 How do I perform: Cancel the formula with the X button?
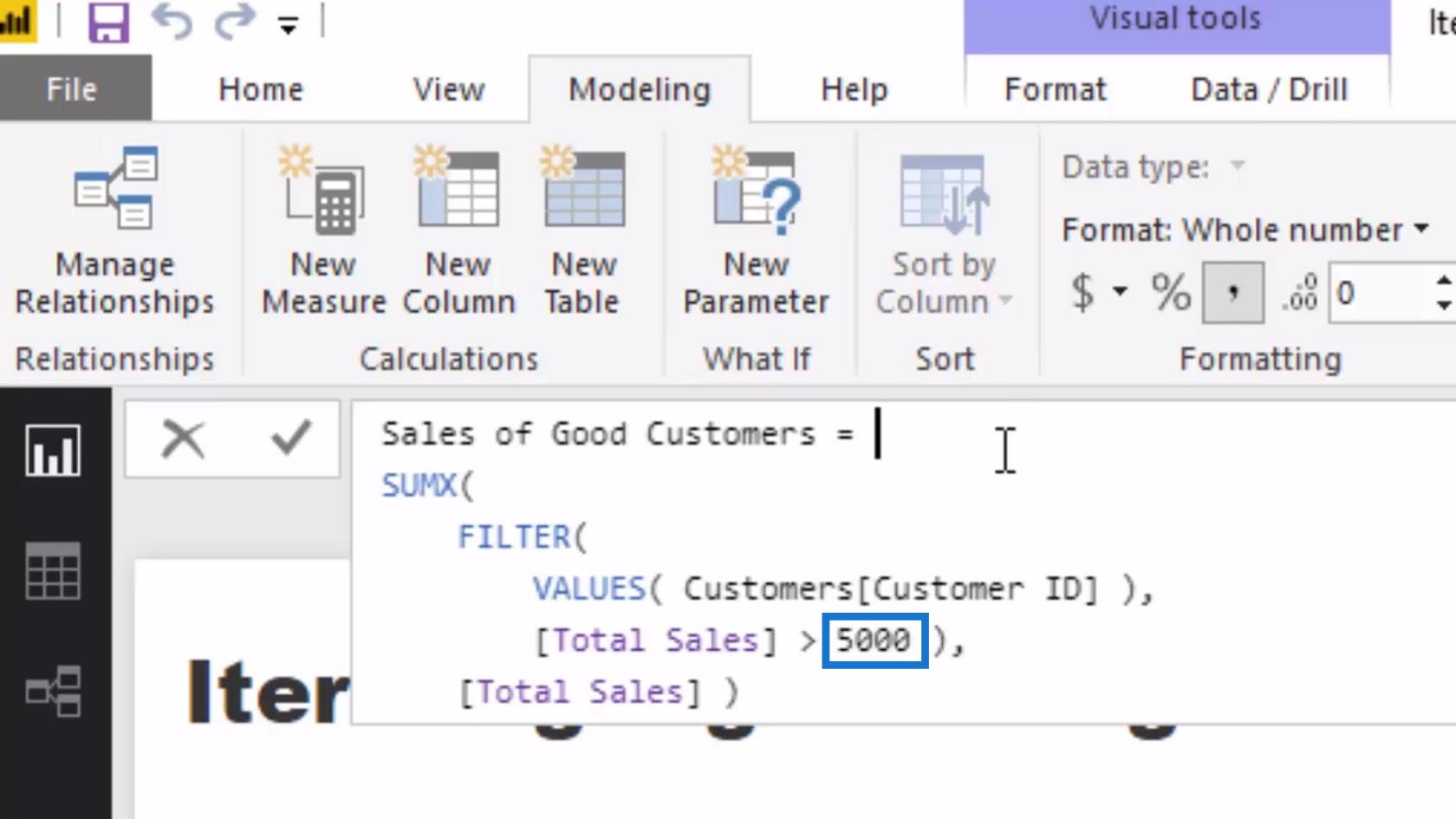183,439
